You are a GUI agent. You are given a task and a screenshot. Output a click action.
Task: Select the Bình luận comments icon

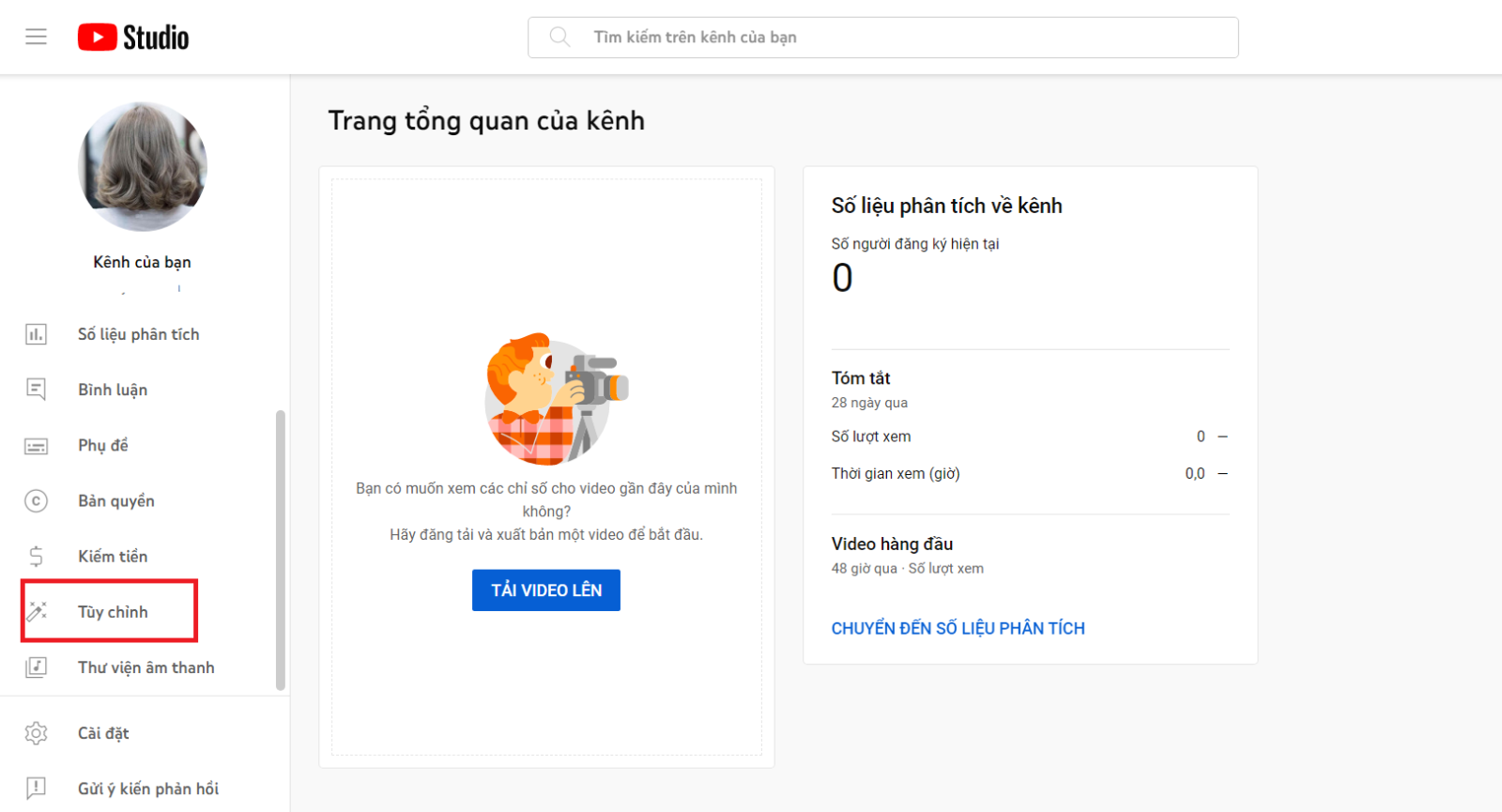(x=36, y=389)
